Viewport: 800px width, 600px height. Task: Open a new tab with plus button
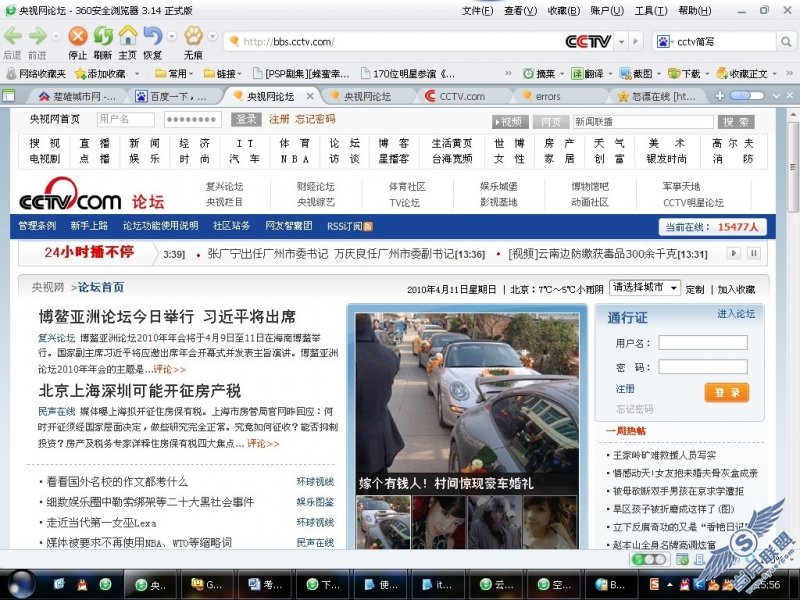click(x=720, y=96)
